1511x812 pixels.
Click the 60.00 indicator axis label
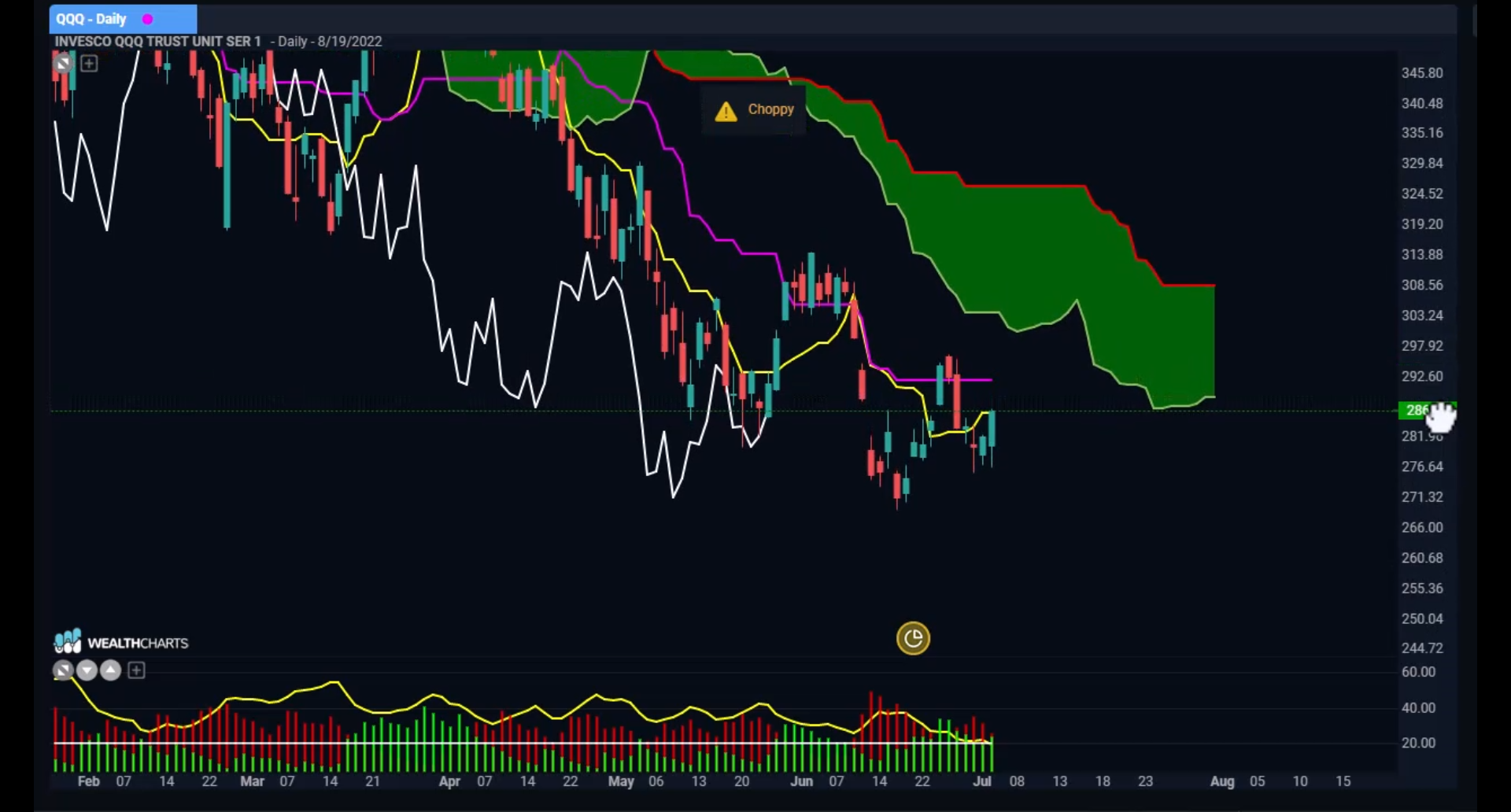pyautogui.click(x=1418, y=672)
